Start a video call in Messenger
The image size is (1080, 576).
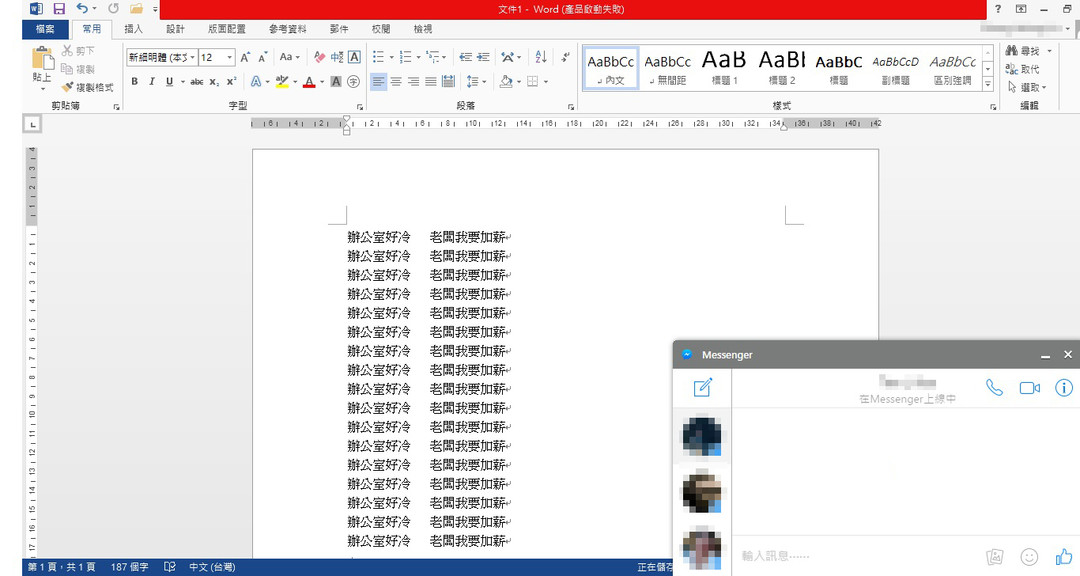[1030, 388]
